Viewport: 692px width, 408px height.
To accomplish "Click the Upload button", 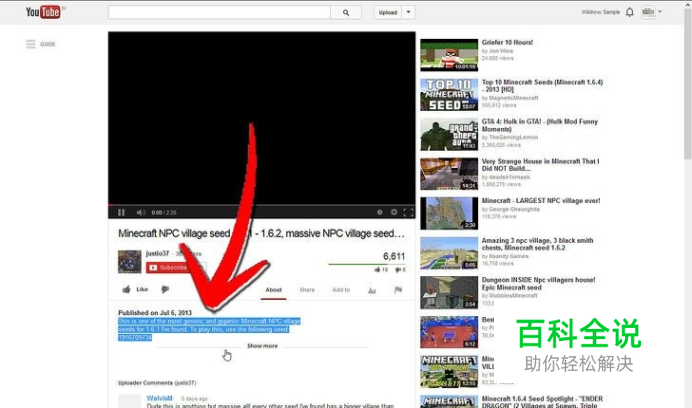I will 388,12.
